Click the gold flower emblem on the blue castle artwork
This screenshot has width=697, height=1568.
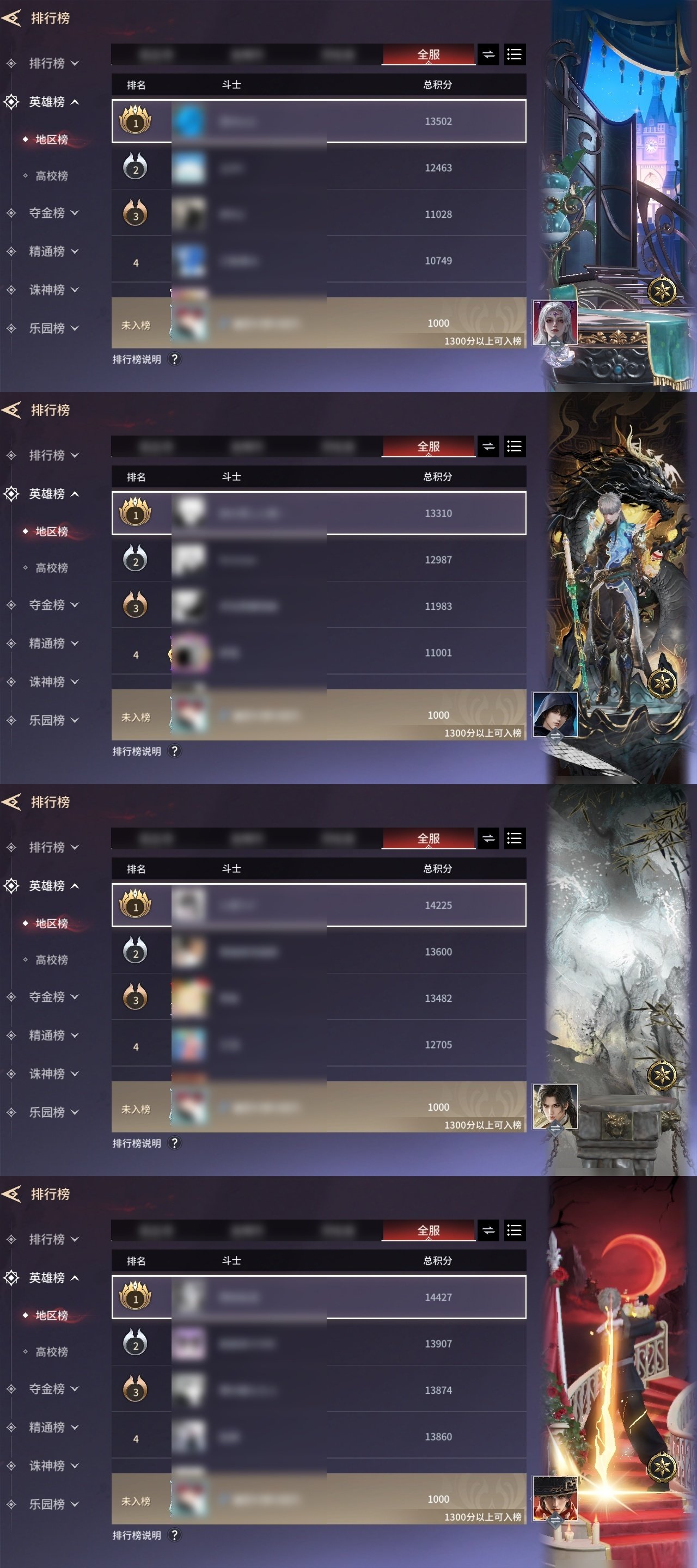(662, 291)
